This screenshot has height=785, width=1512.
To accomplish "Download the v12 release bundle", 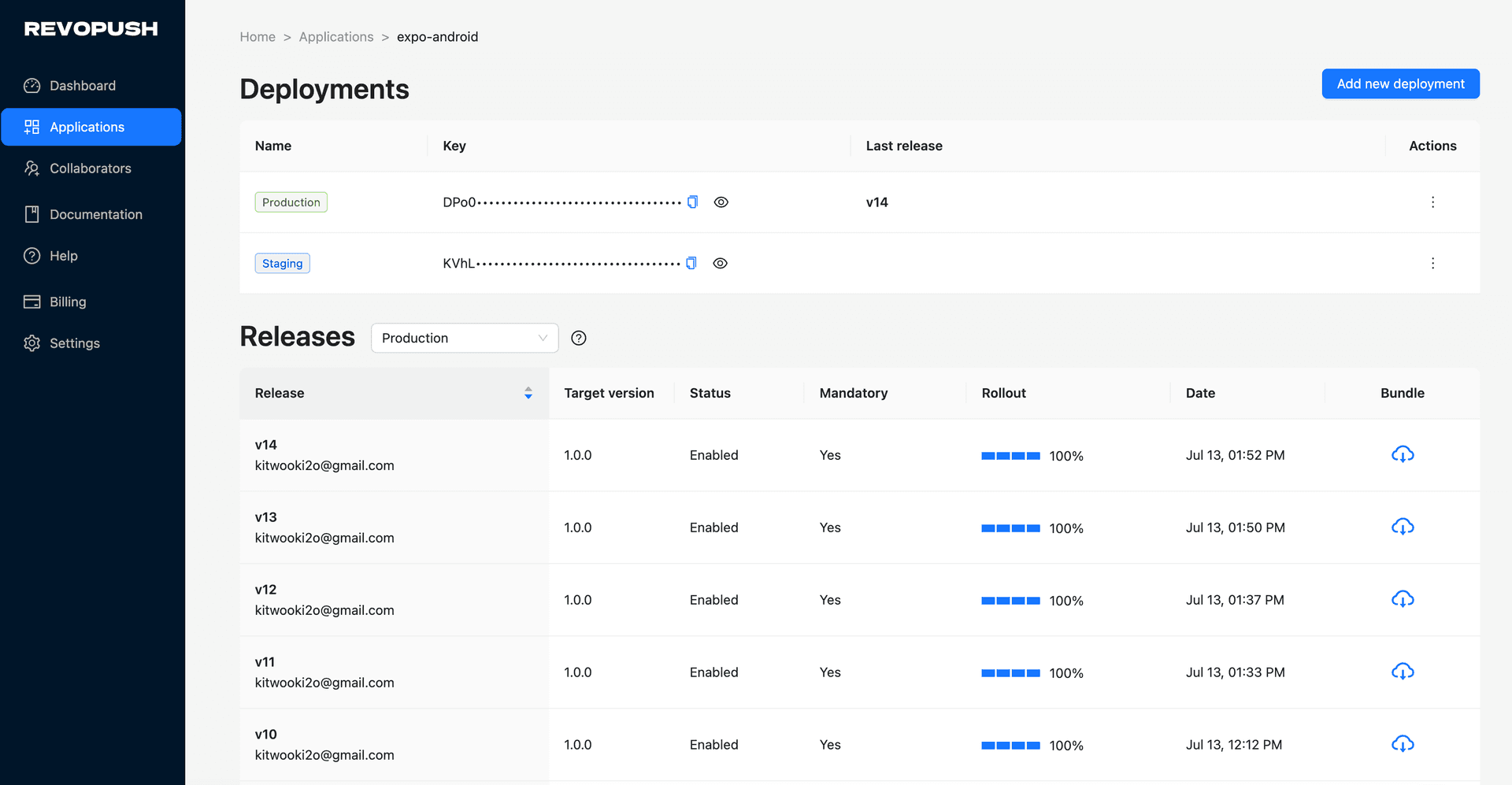I will coord(1402,600).
